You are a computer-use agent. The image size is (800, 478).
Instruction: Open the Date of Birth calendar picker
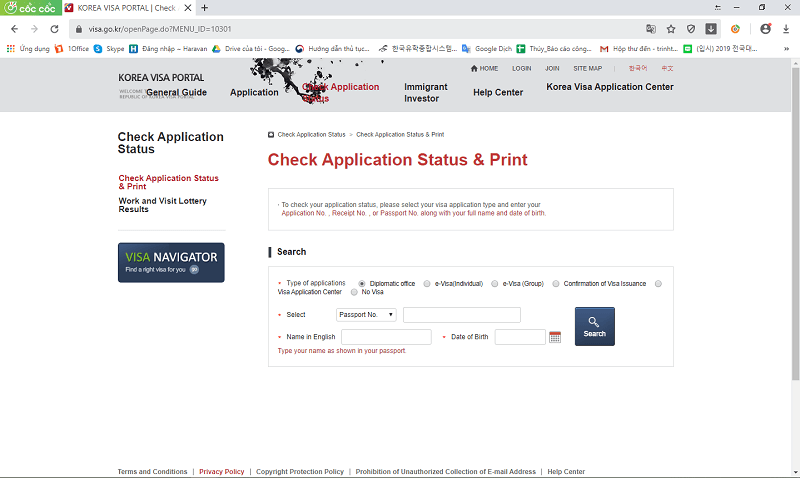tap(555, 337)
